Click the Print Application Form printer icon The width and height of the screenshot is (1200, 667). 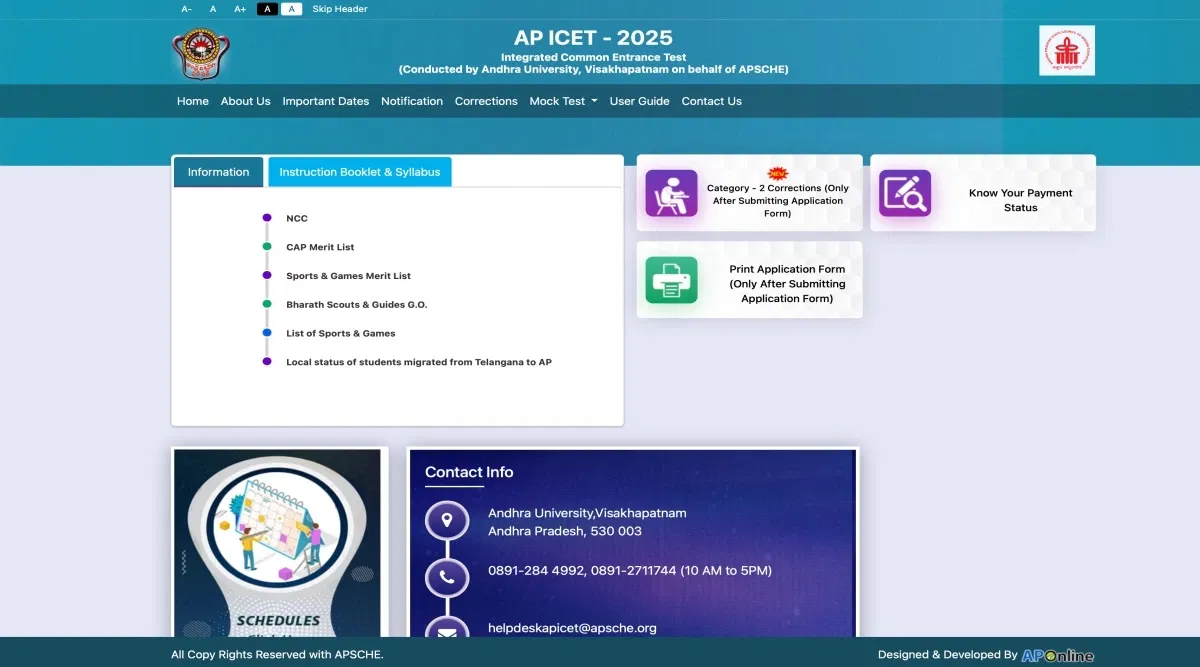click(671, 280)
